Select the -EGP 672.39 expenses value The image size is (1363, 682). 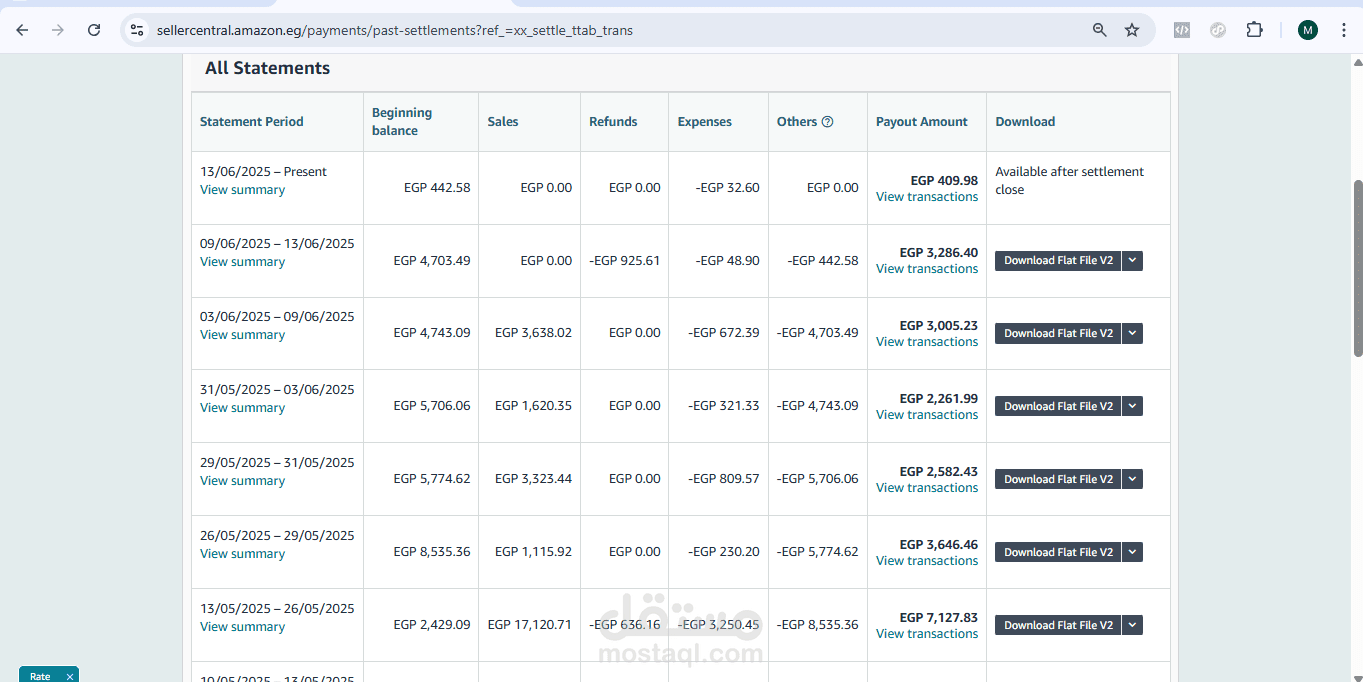pyautogui.click(x=724, y=333)
